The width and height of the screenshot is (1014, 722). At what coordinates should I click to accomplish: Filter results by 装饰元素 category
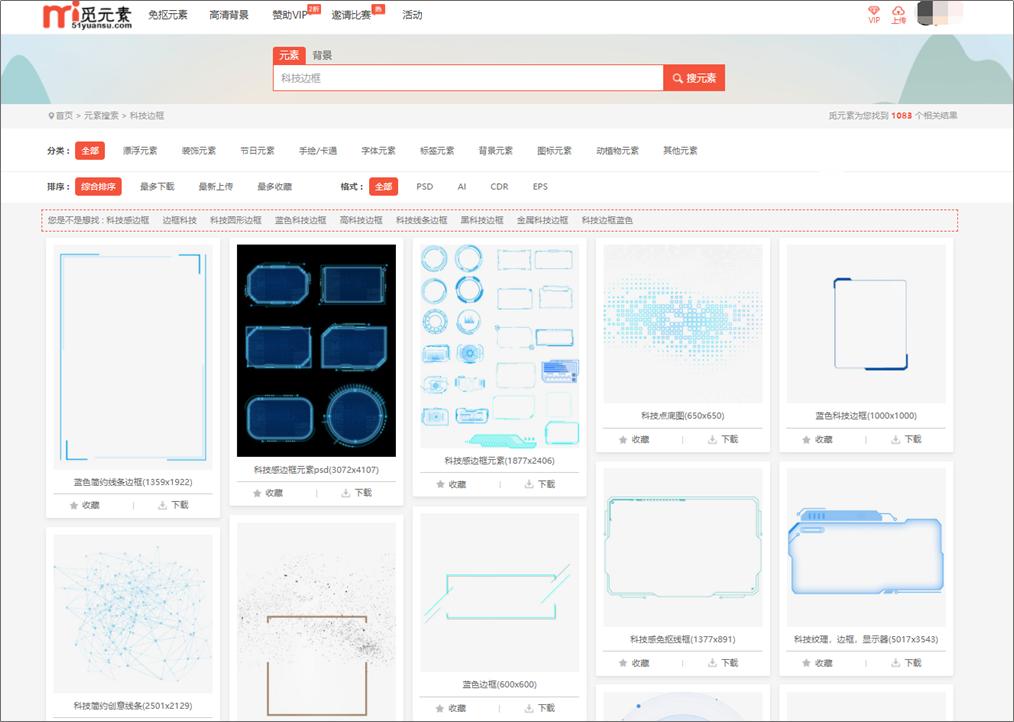198,150
